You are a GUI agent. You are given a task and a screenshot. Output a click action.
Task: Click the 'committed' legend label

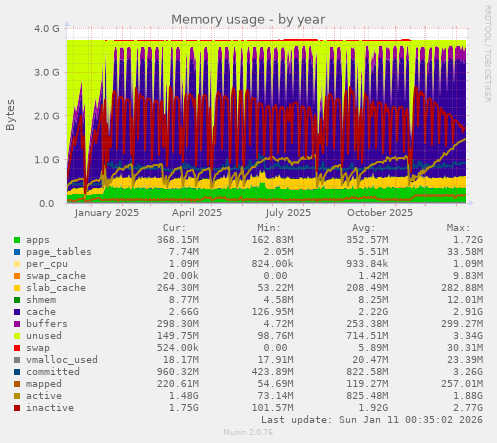[x=53, y=372]
